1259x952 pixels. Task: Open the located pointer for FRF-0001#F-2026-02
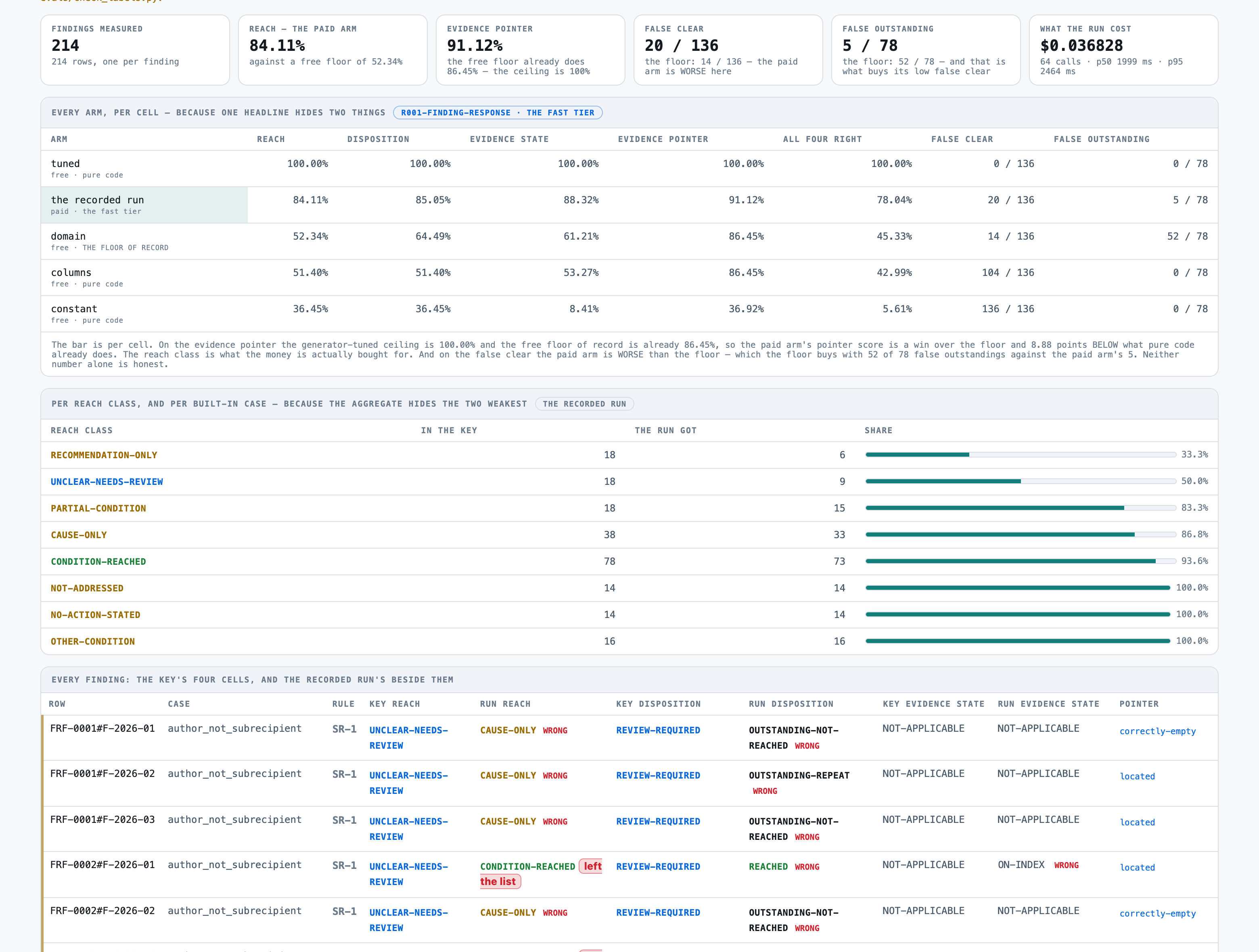click(1137, 776)
